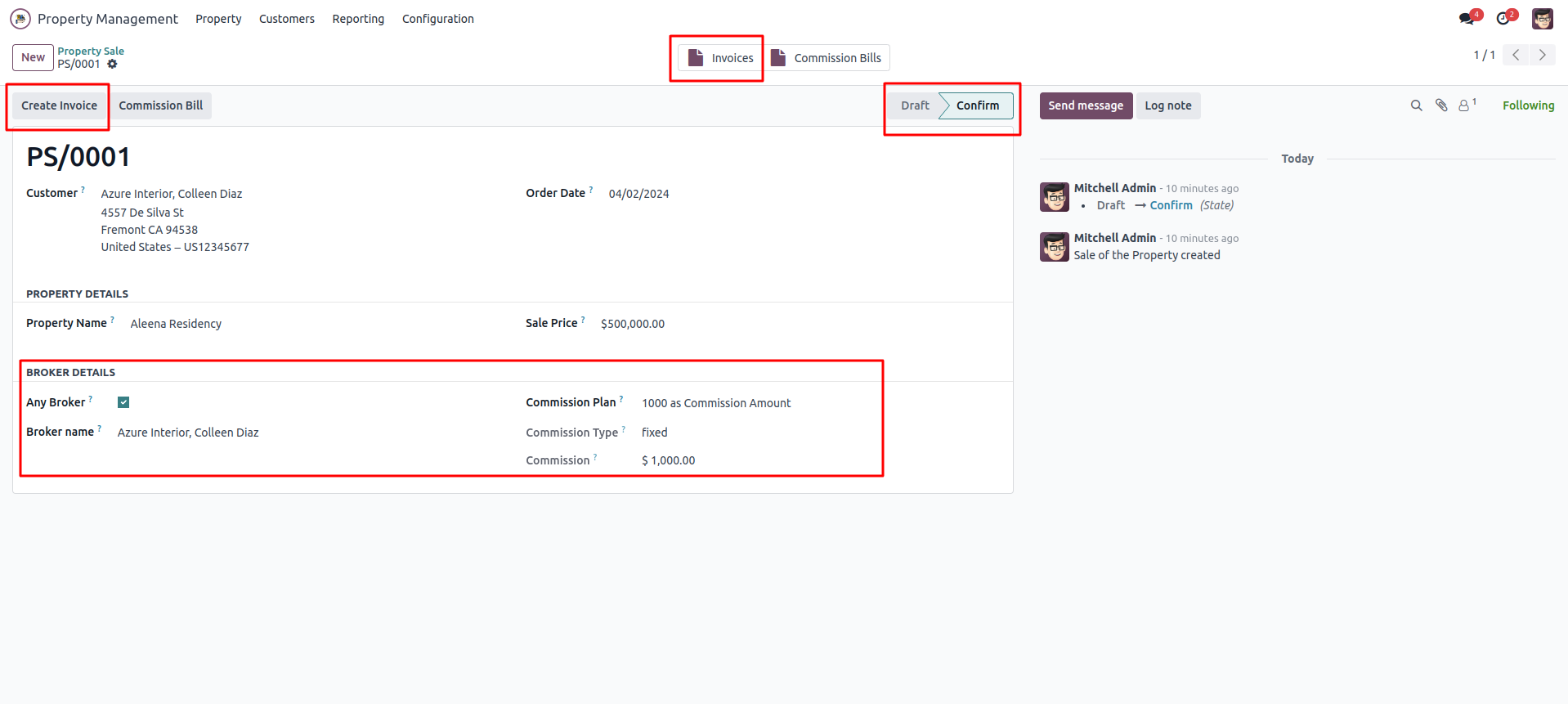Screen dimensions: 1568x704
Task: Toggle the Any Broker checkbox
Action: [123, 402]
